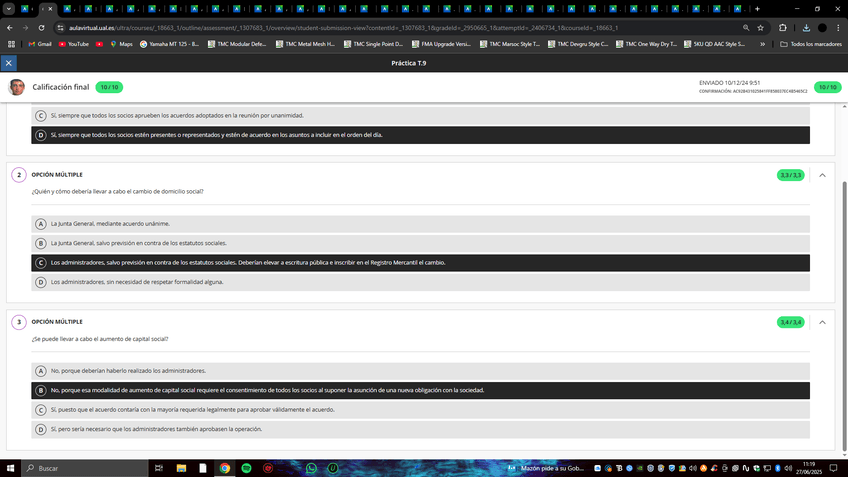This screenshot has width=848, height=477.
Task: Open Todos los marcadores folder
Action: [x=809, y=44]
